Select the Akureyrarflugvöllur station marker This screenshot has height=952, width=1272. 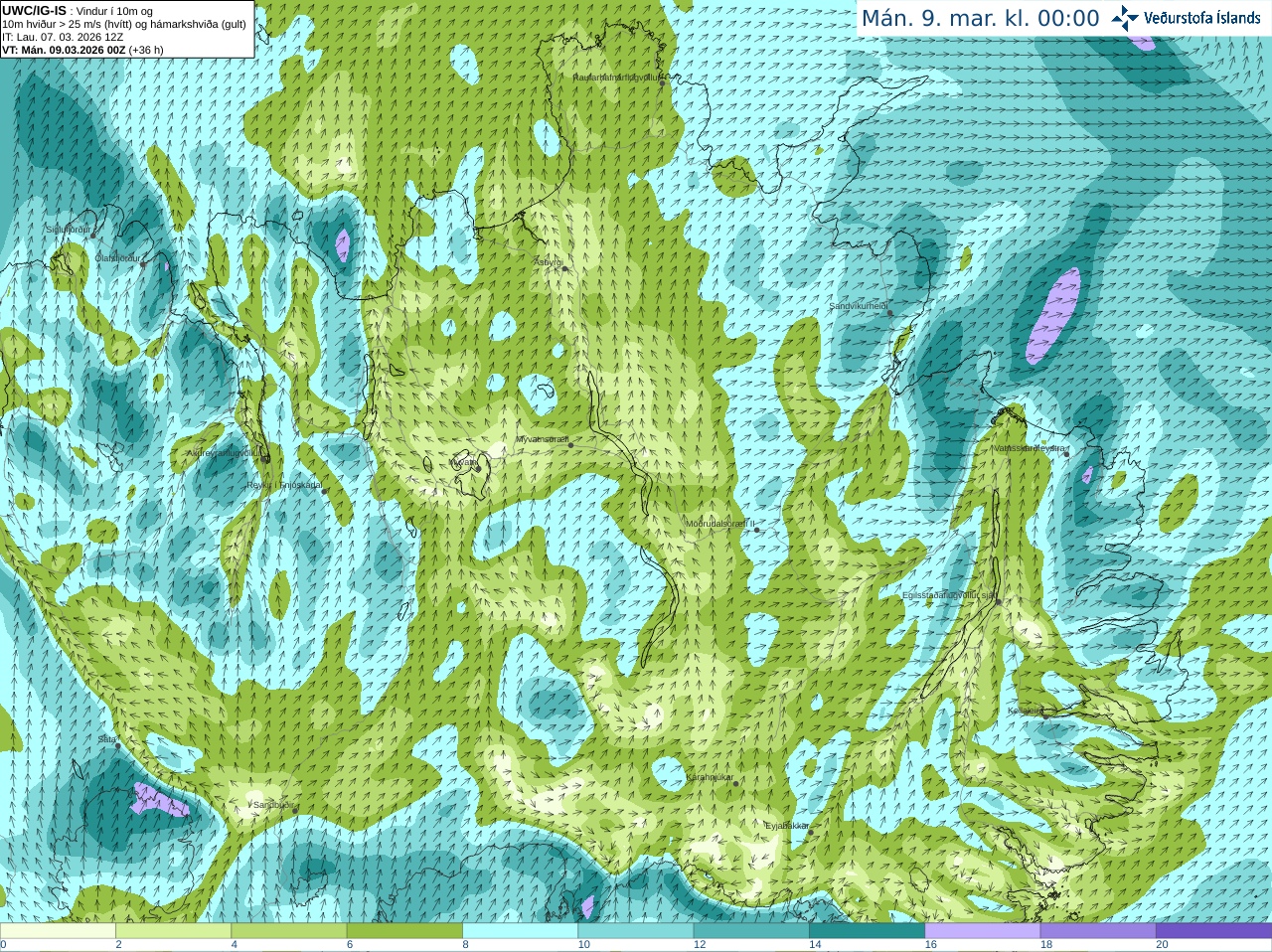pos(265,459)
